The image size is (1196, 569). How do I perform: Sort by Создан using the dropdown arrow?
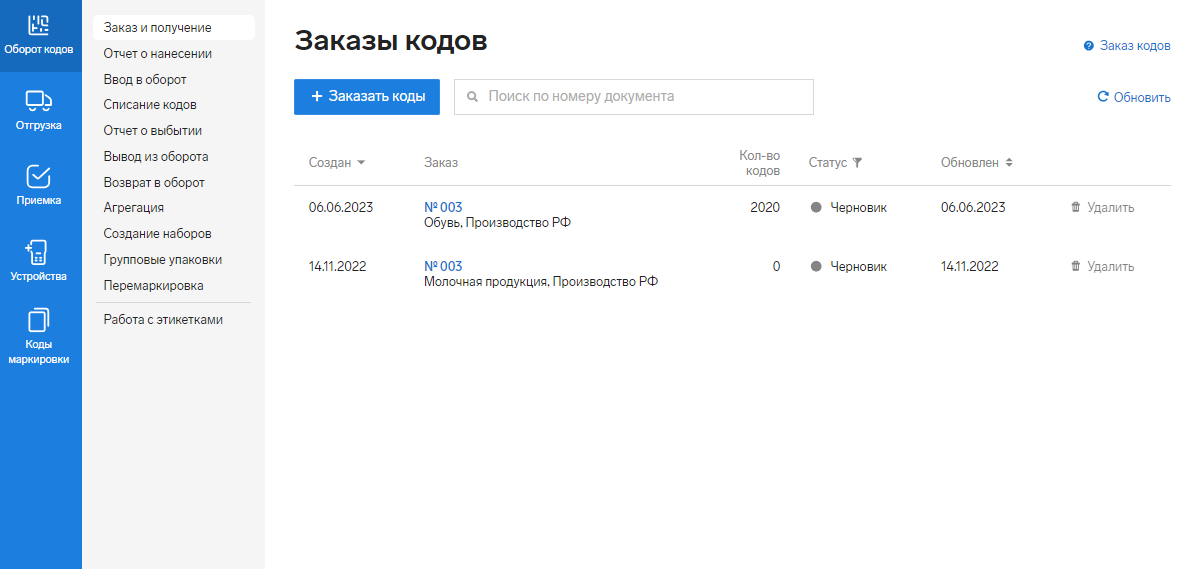pos(361,162)
